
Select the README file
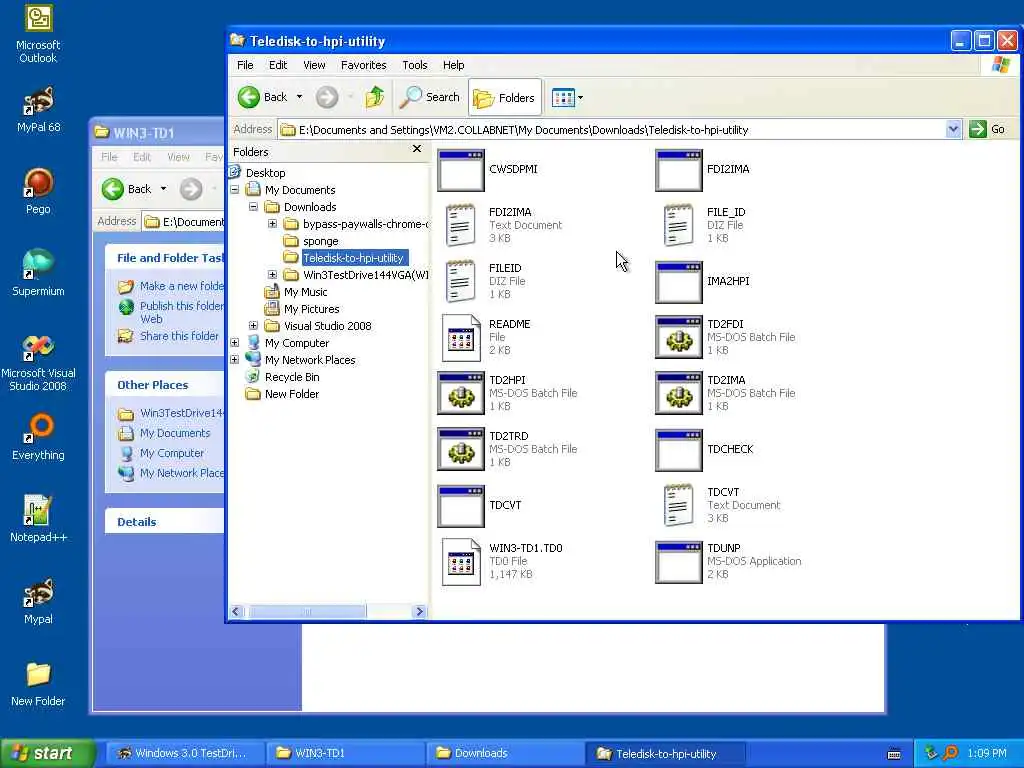(486, 338)
